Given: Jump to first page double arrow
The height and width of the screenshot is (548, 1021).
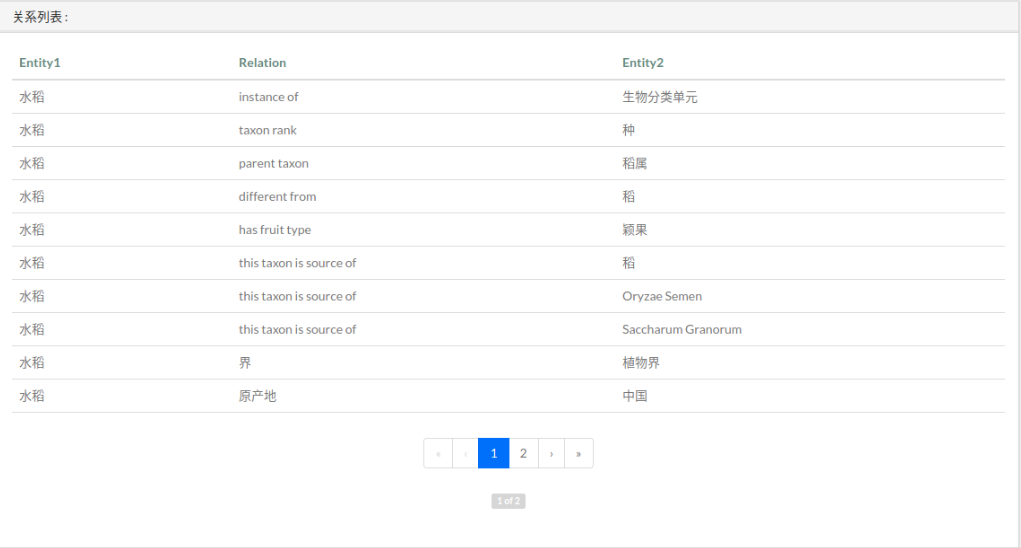Looking at the screenshot, I should point(438,454).
